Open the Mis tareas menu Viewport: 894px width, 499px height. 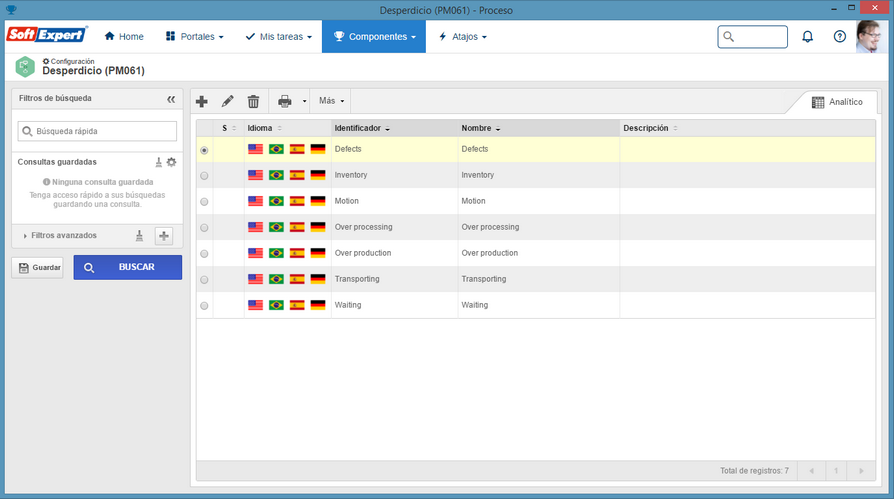click(x=279, y=36)
